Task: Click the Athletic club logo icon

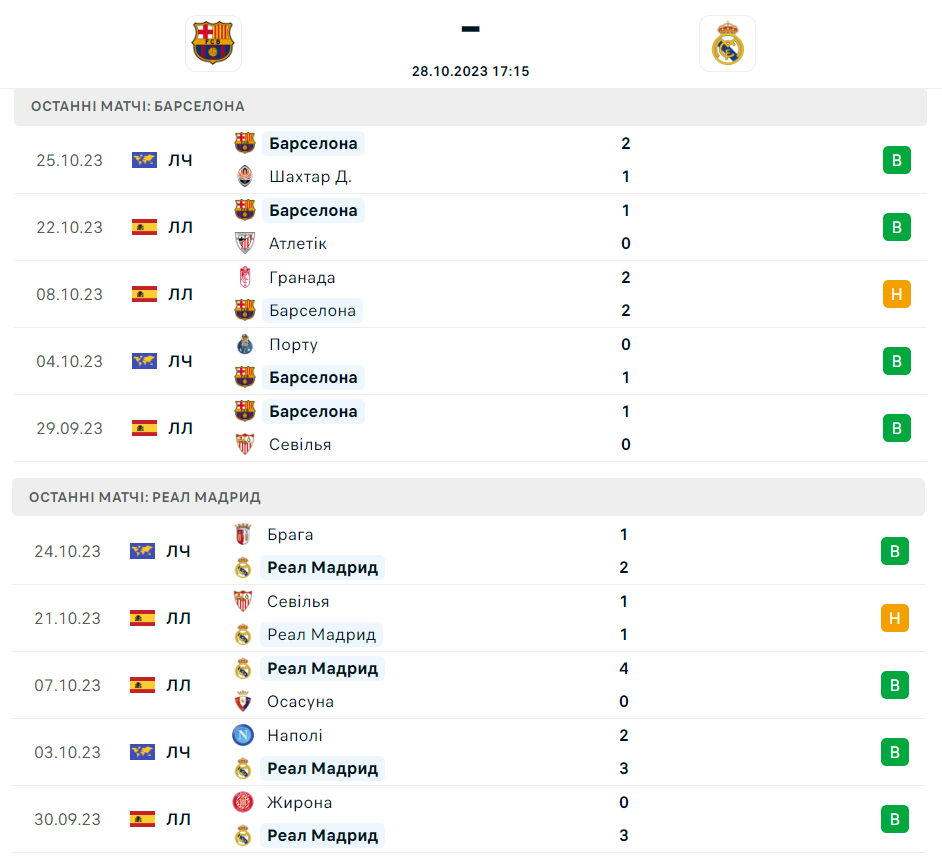Action: pos(245,244)
